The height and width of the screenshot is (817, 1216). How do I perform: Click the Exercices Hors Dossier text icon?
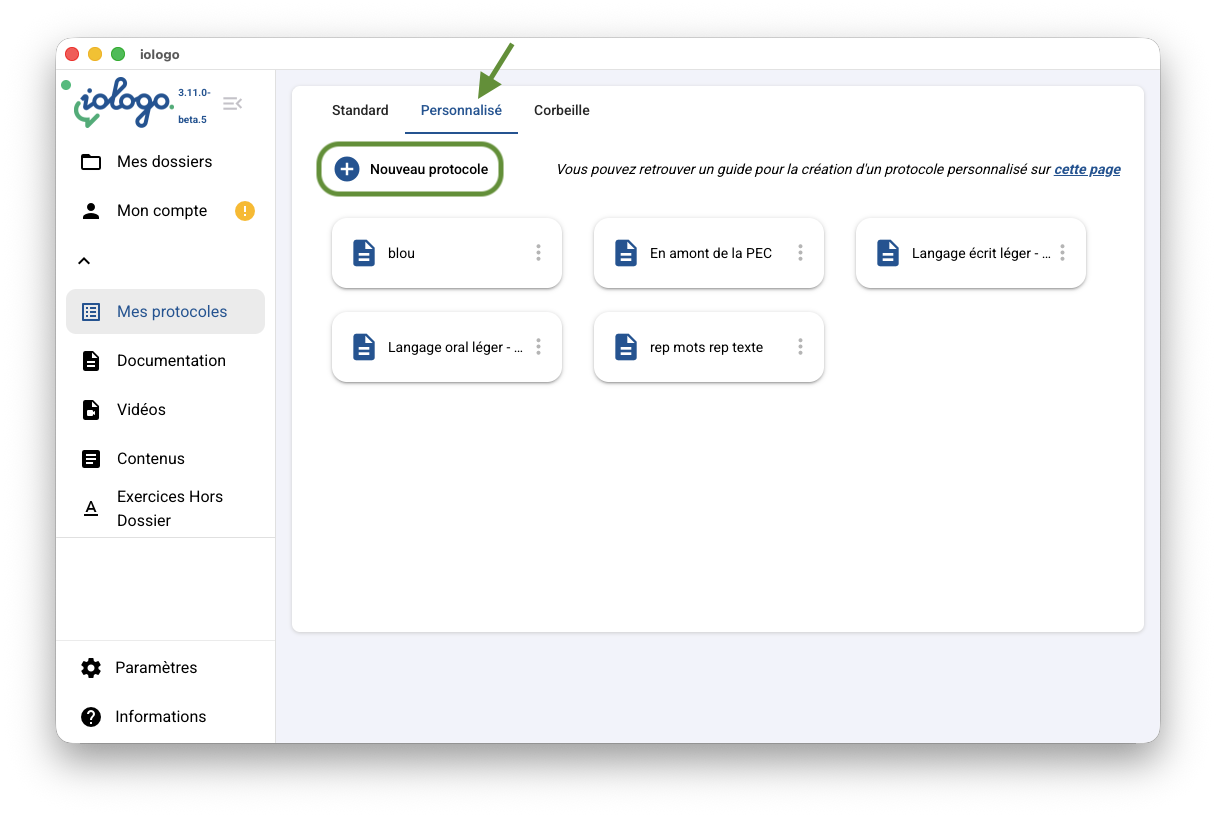tap(91, 509)
